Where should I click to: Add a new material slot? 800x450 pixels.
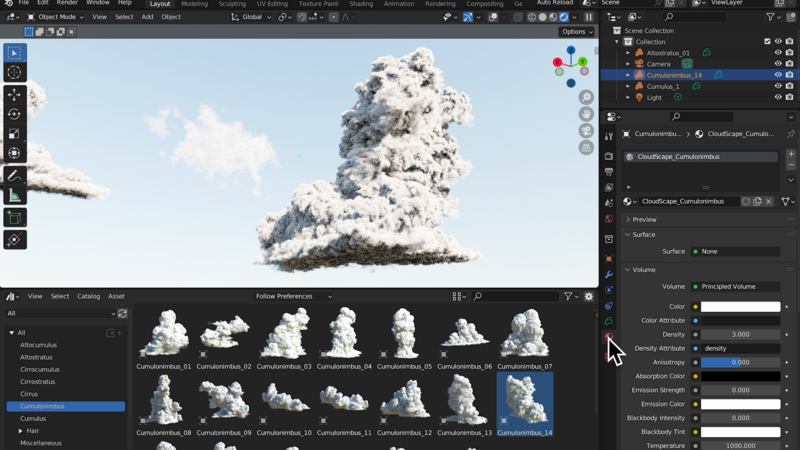[791, 154]
